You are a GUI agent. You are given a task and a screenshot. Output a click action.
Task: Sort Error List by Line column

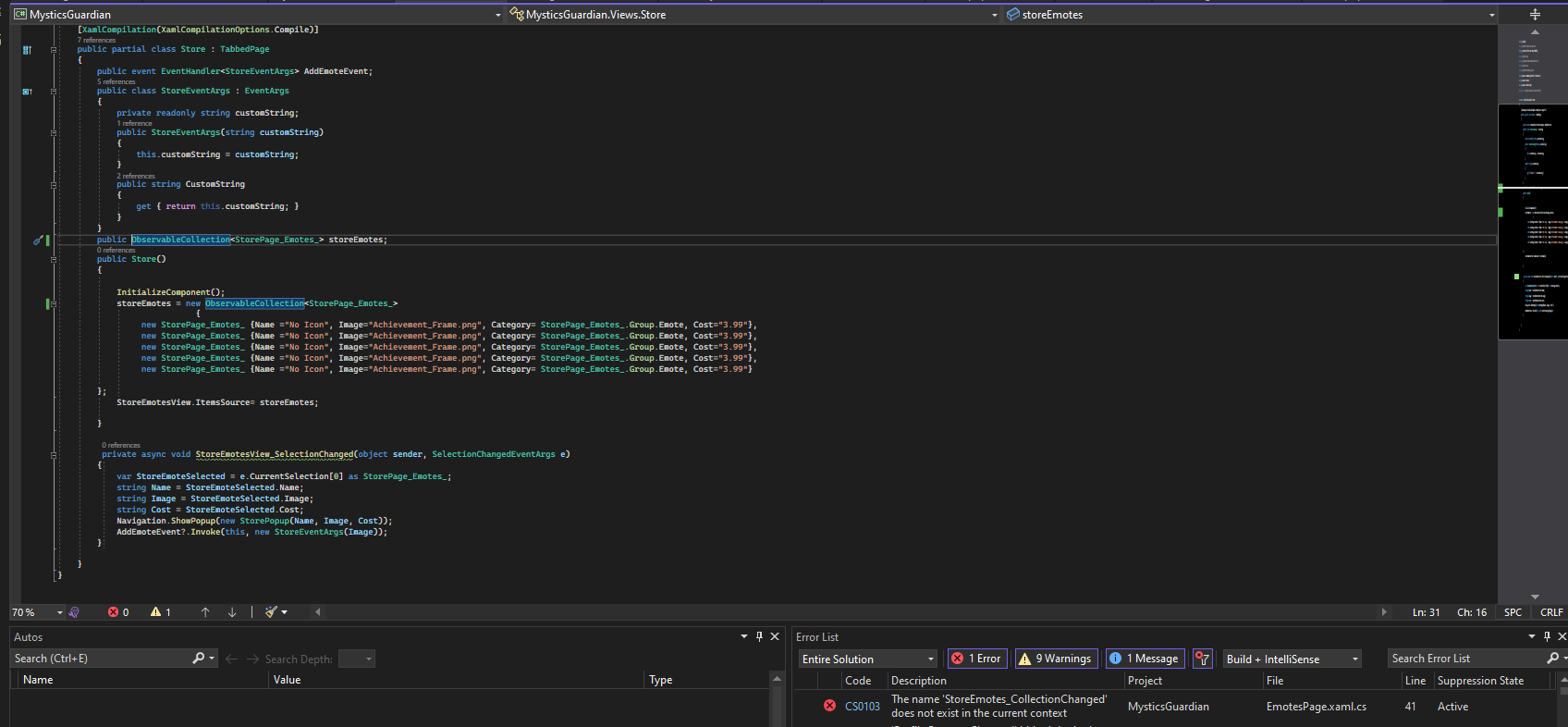point(1416,681)
